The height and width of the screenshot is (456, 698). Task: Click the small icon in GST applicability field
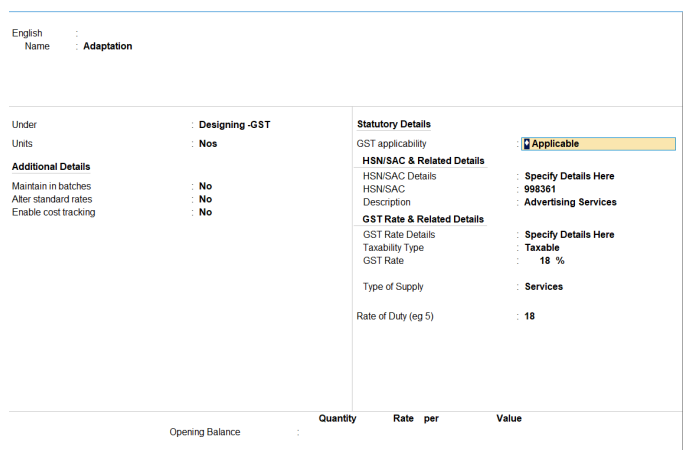coord(527,144)
